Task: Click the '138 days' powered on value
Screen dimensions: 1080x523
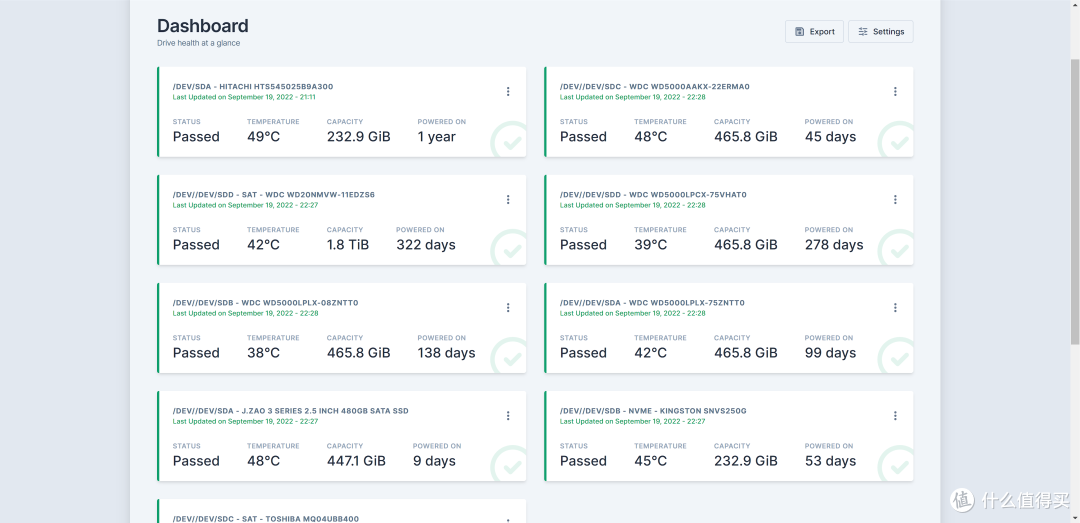Action: [x=446, y=353]
